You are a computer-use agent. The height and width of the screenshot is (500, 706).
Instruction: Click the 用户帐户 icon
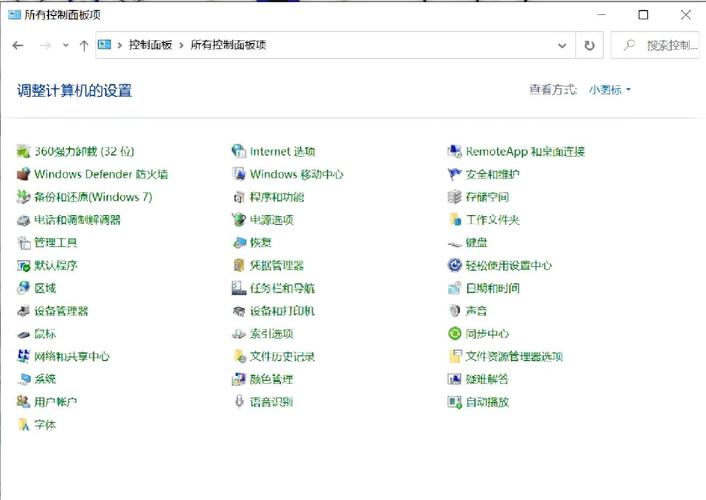point(23,402)
